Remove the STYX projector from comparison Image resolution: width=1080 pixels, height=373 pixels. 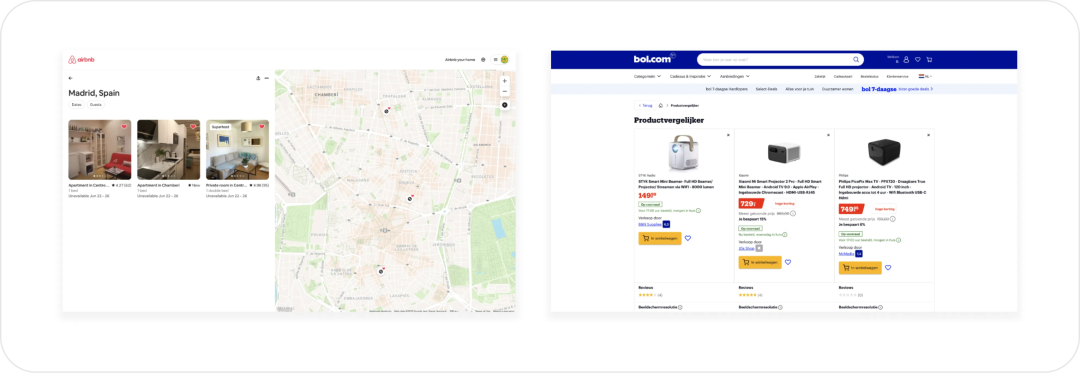728,135
